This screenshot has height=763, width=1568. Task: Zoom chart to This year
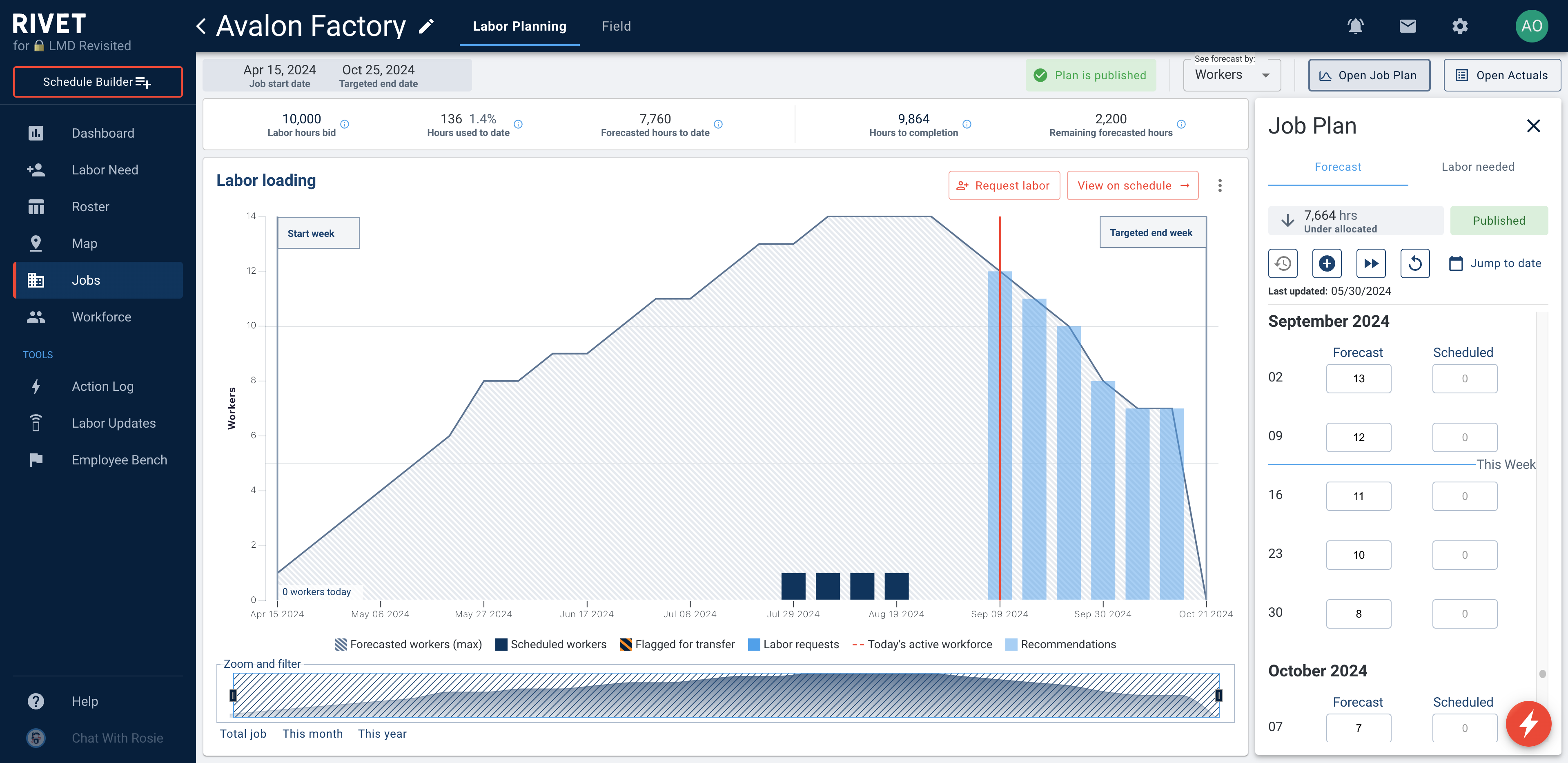pos(382,734)
